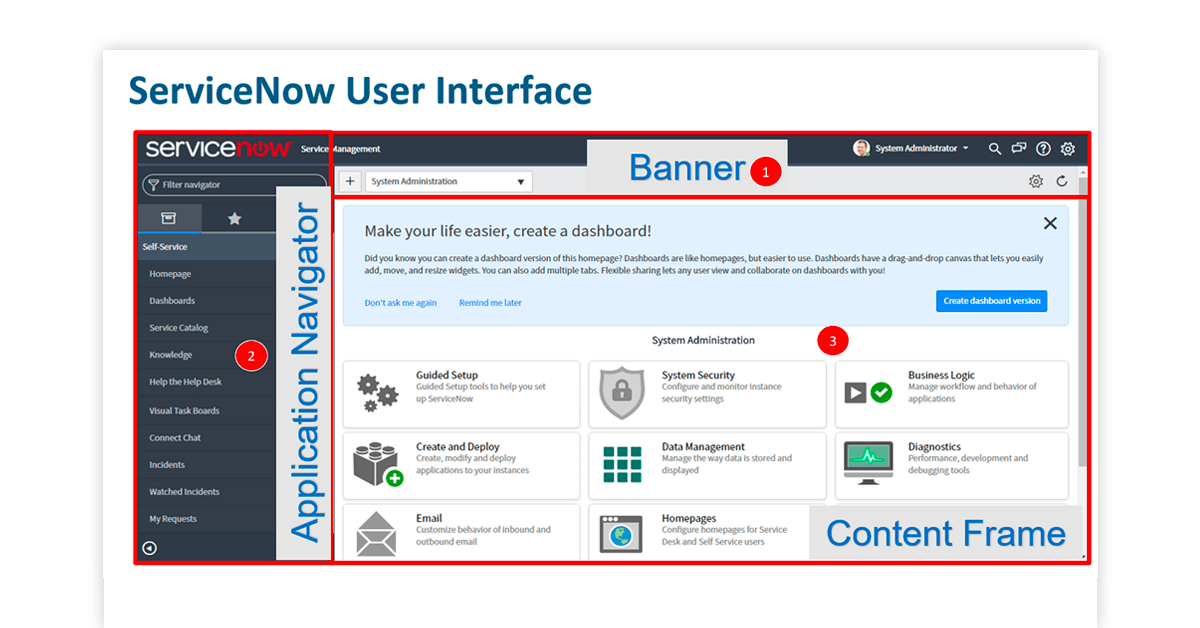Click the Diagnostics monitor icon
Image resolution: width=1200 pixels, height=628 pixels.
[868, 462]
